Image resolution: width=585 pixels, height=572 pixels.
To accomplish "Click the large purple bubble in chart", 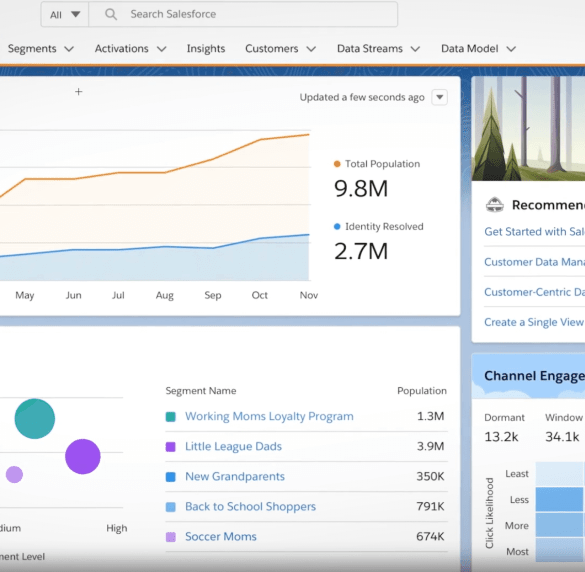I will pos(83,457).
